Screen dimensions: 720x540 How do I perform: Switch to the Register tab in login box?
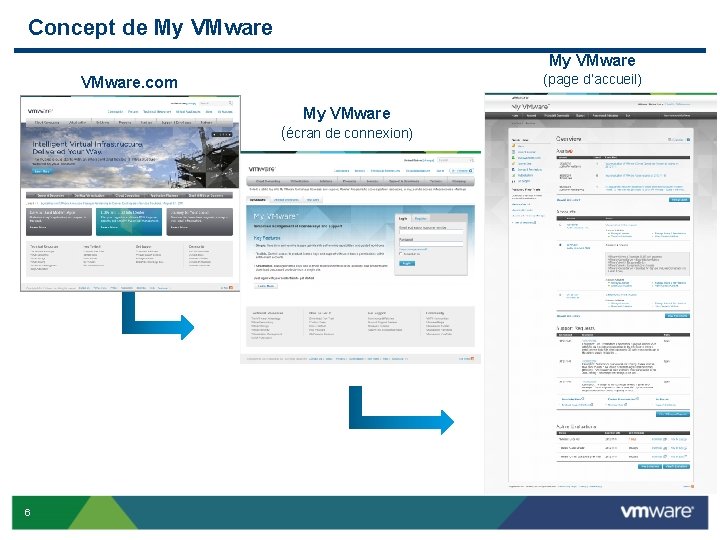click(x=420, y=218)
